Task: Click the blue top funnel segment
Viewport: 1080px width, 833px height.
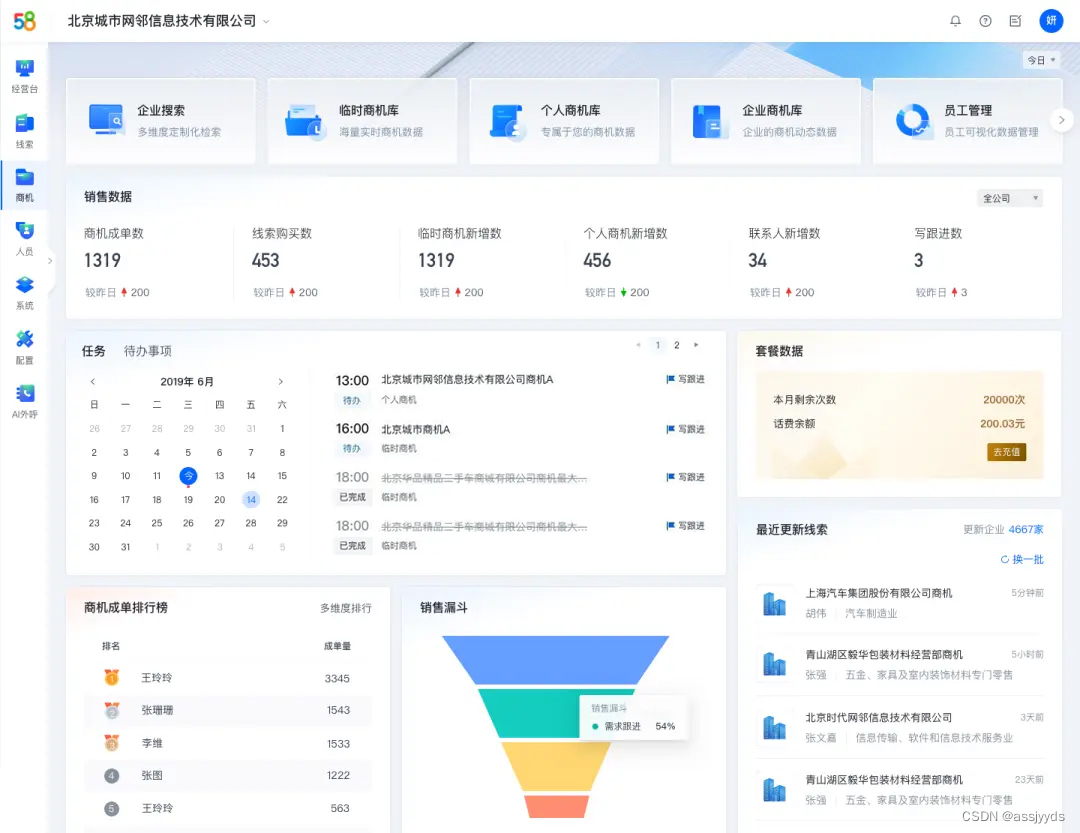Action: tap(555, 659)
